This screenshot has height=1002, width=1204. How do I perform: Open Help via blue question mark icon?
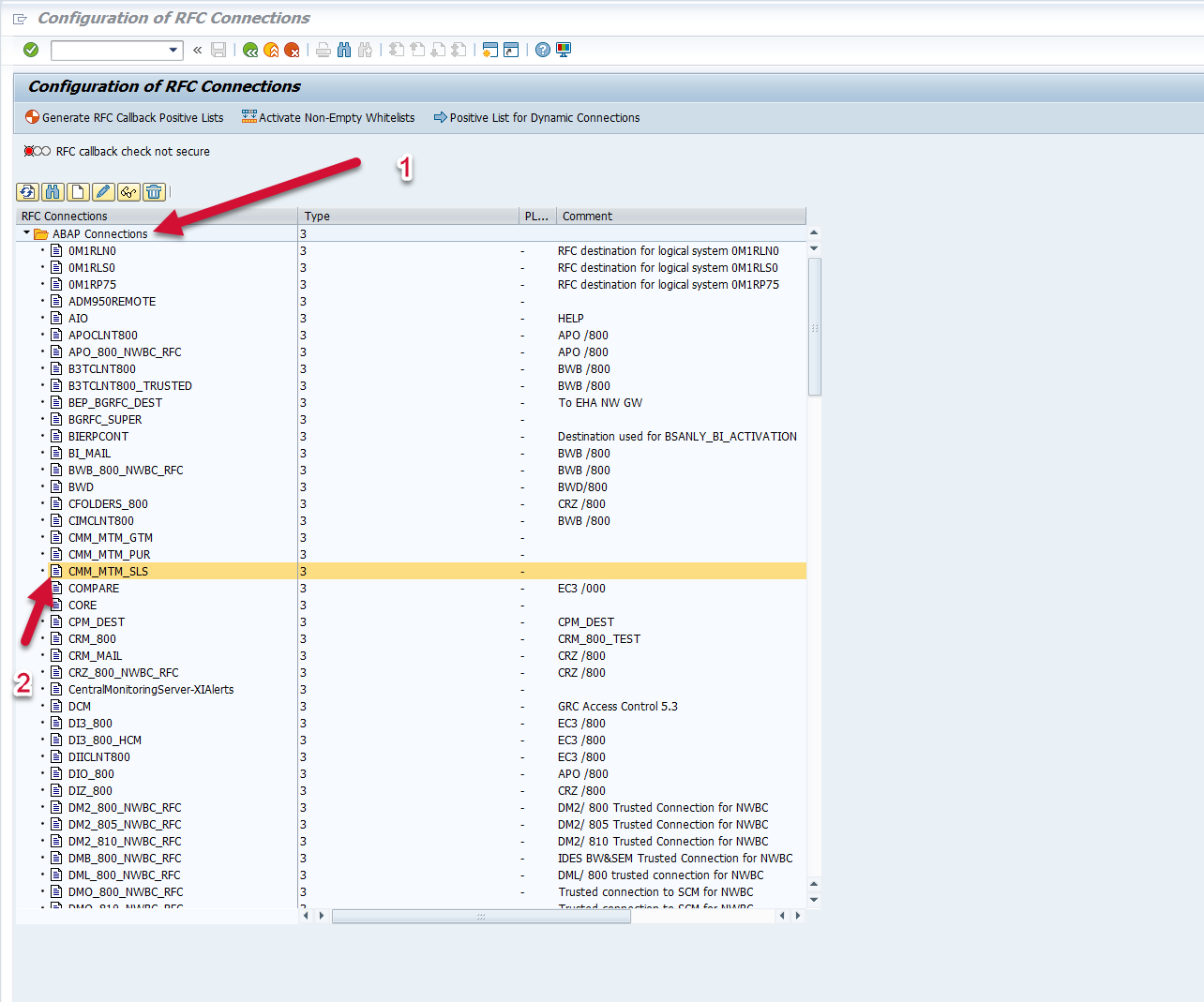coord(543,50)
